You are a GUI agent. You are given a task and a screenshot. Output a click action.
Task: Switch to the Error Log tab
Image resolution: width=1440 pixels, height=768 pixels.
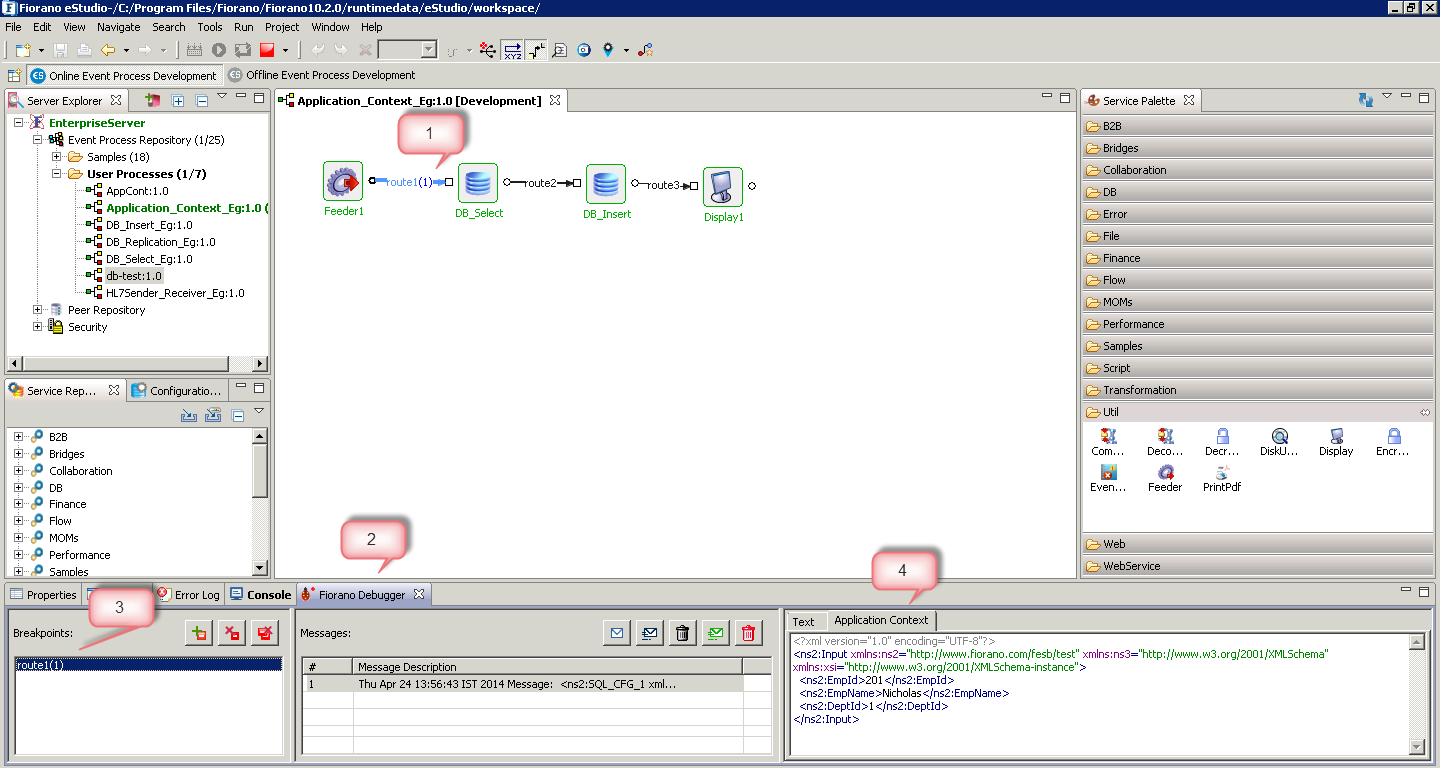point(188,594)
